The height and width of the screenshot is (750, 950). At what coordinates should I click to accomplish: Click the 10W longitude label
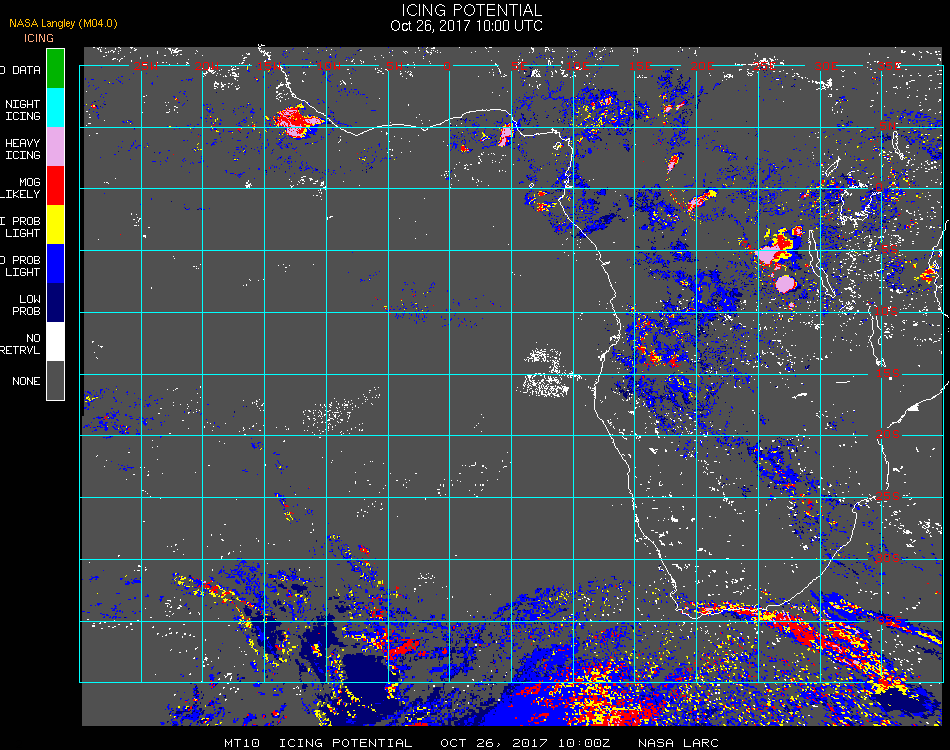click(329, 66)
